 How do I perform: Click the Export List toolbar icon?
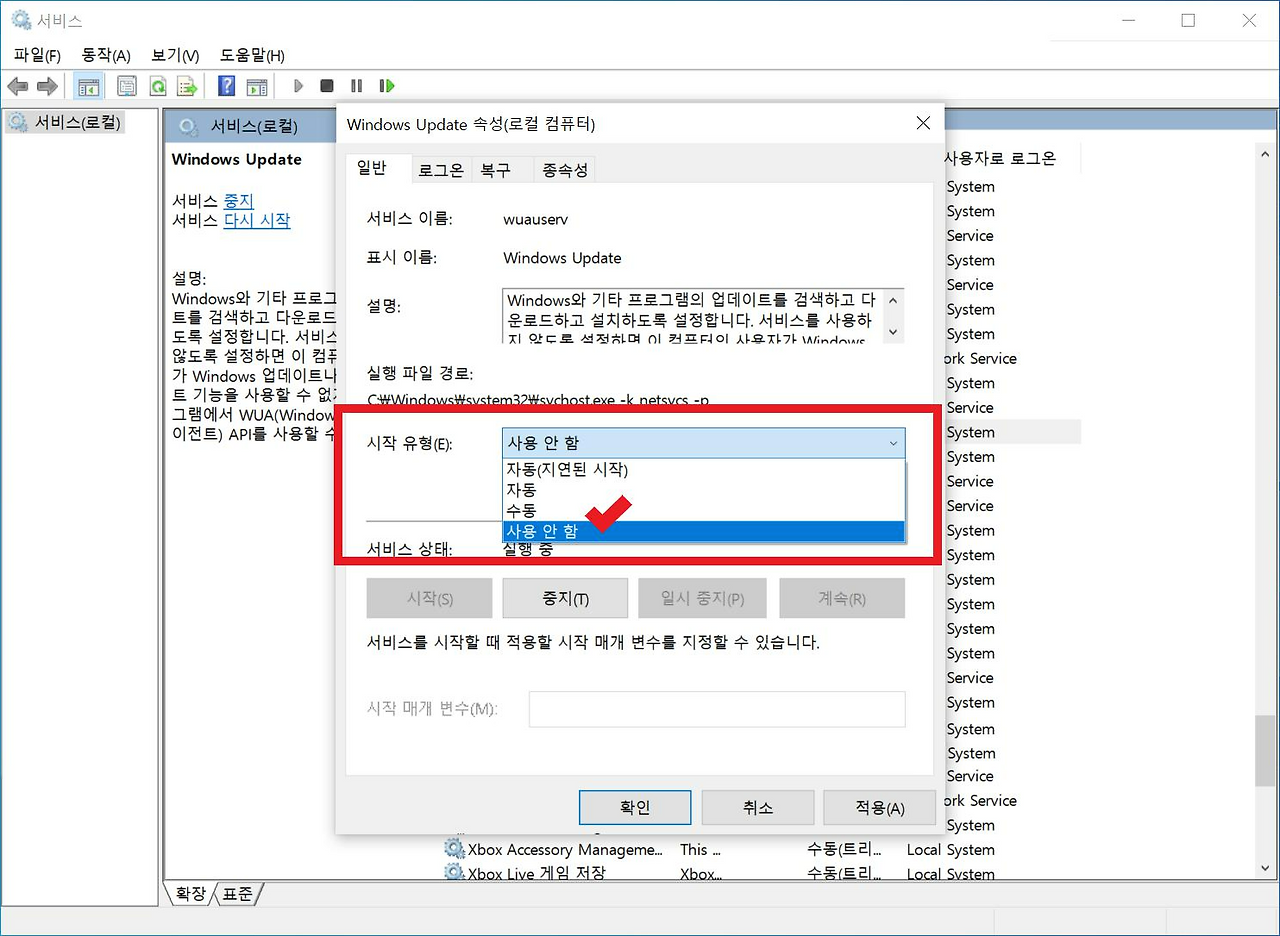(x=187, y=86)
